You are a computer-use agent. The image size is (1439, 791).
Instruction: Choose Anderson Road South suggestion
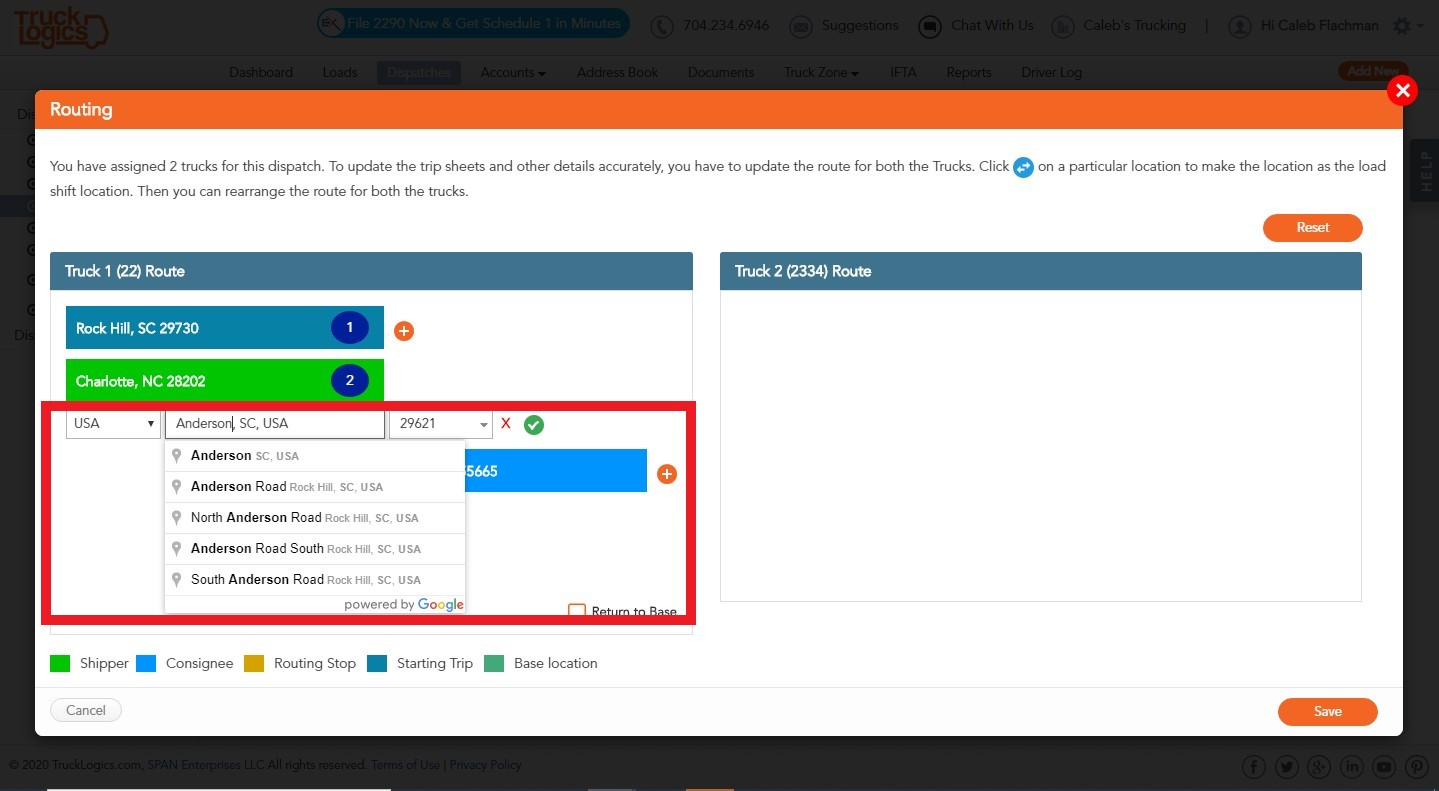point(315,549)
